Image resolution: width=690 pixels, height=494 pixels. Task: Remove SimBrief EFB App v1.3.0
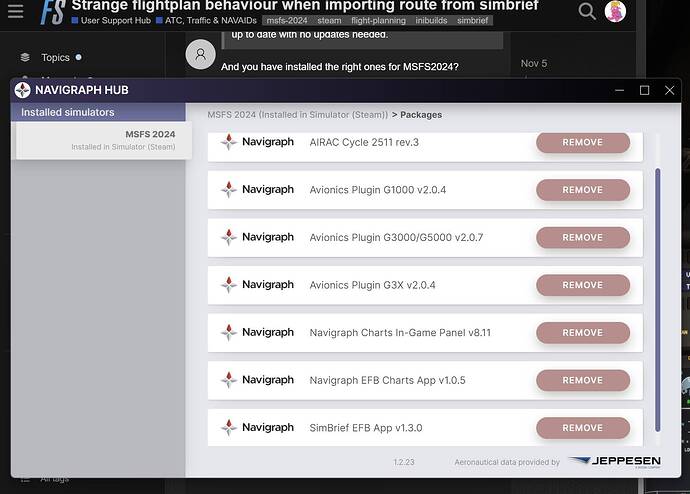[583, 427]
